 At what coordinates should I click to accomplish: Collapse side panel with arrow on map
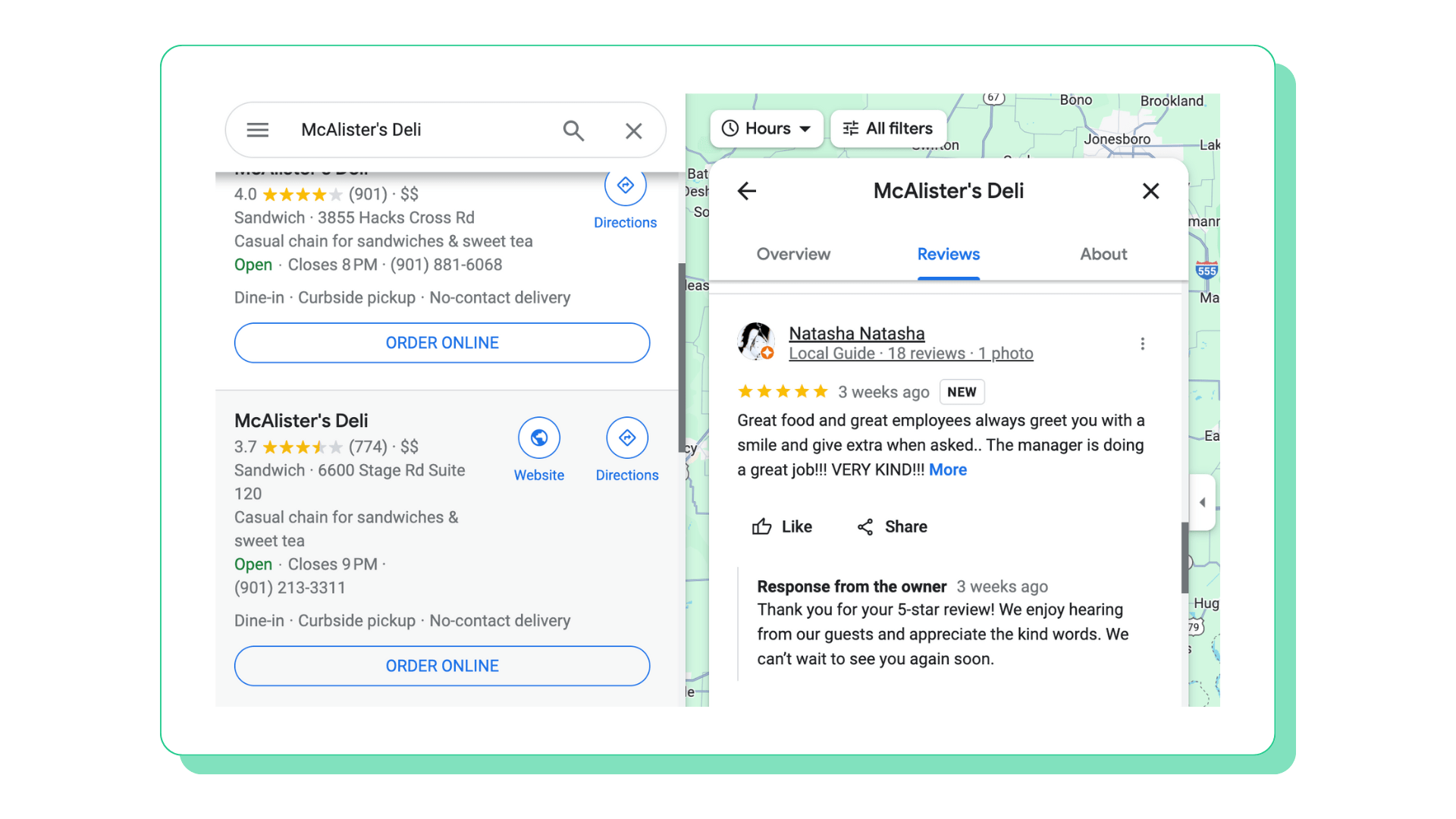click(1202, 502)
